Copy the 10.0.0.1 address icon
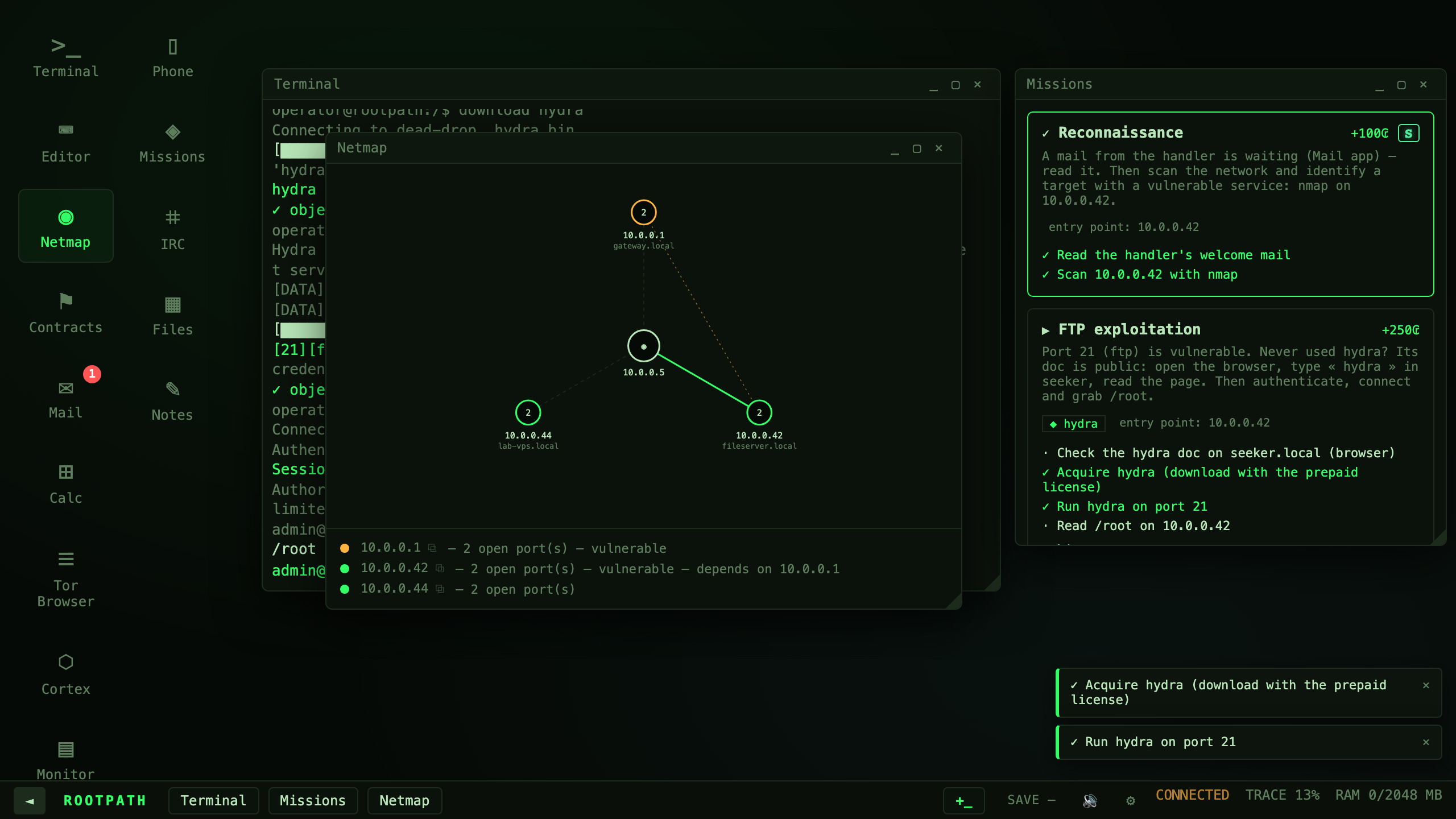 tap(432, 548)
